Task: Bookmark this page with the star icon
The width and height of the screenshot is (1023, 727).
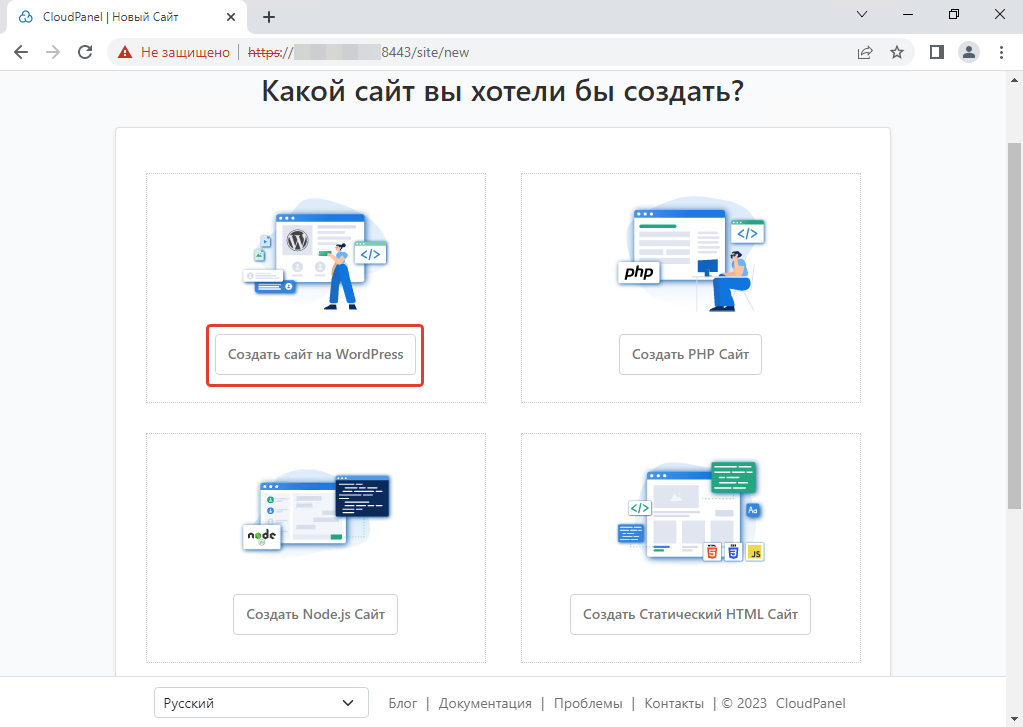Action: point(897,52)
